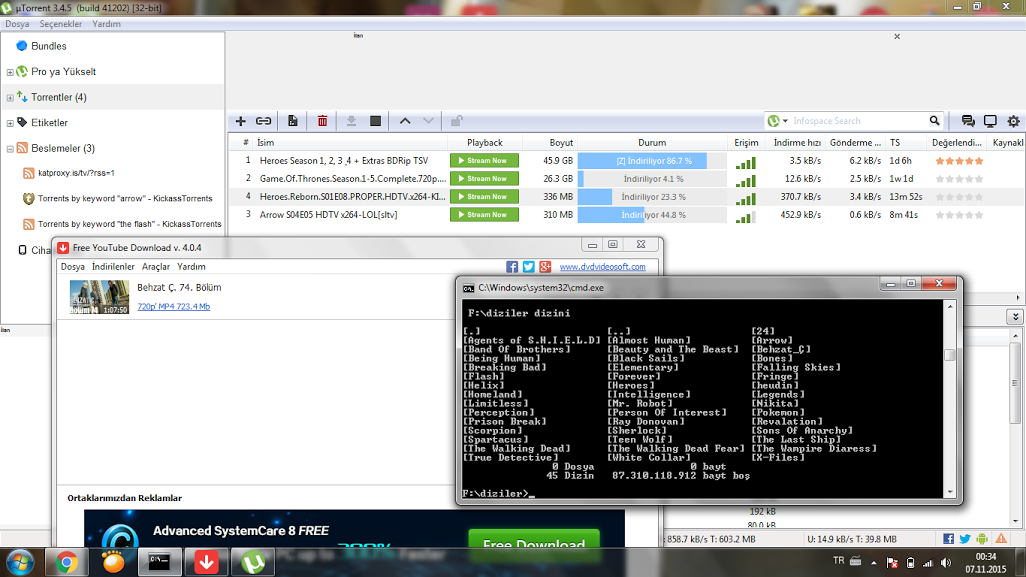Click the Move Up Queue arrow
This screenshot has width=1026, height=577.
pos(405,121)
